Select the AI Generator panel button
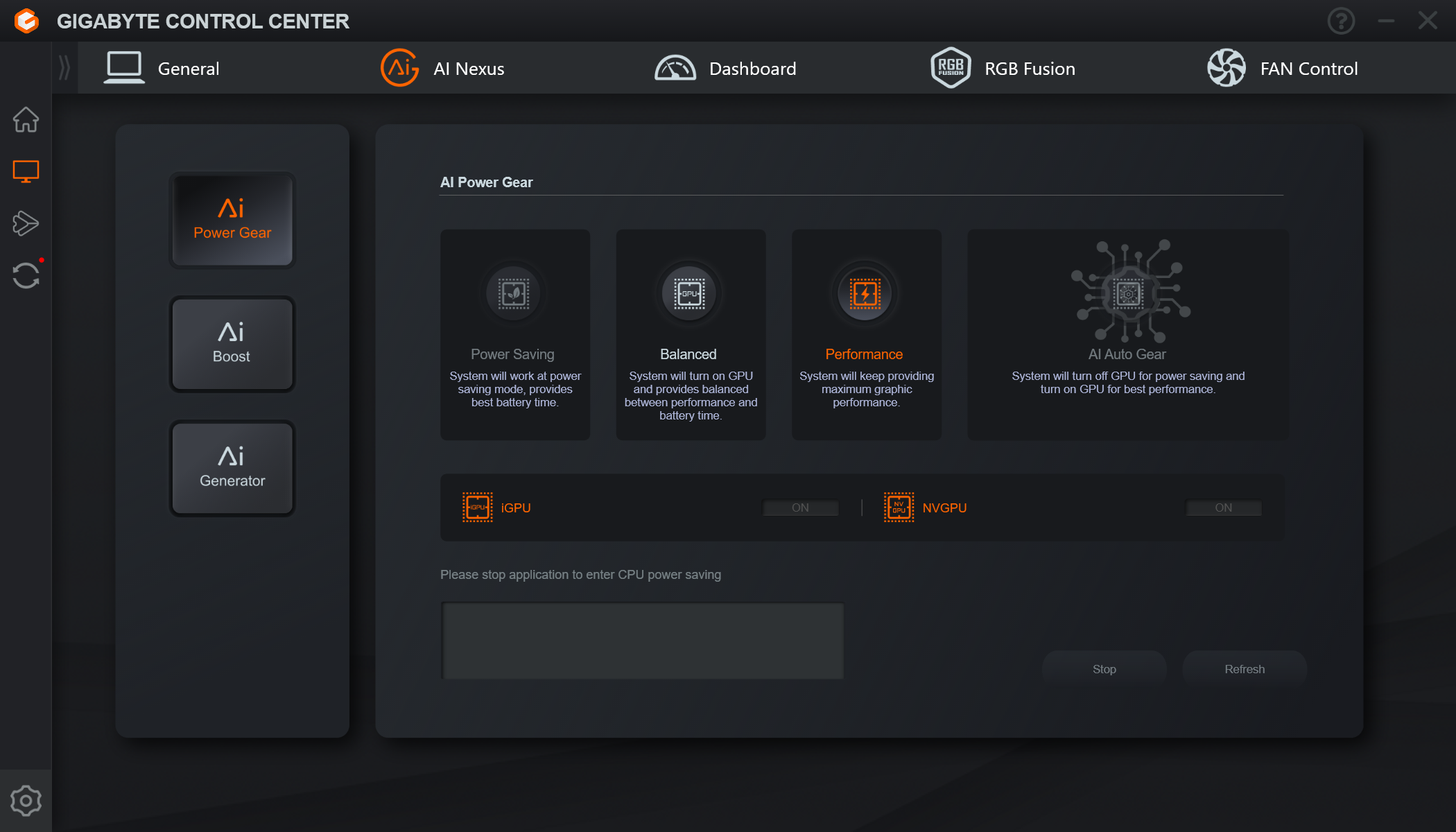The width and height of the screenshot is (1456, 832). coord(232,468)
